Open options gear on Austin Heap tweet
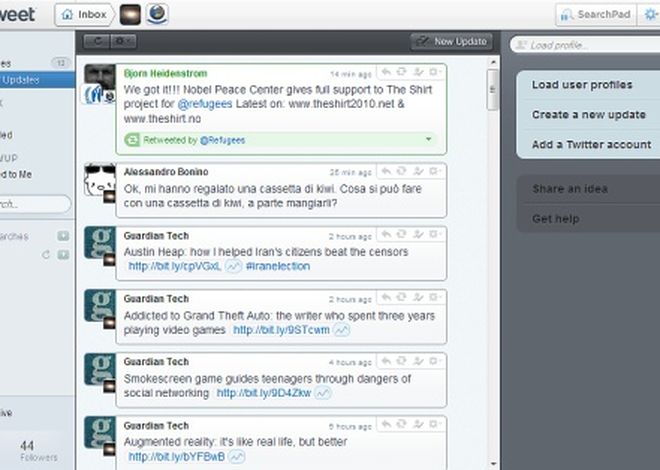The image size is (660, 470). [x=434, y=234]
